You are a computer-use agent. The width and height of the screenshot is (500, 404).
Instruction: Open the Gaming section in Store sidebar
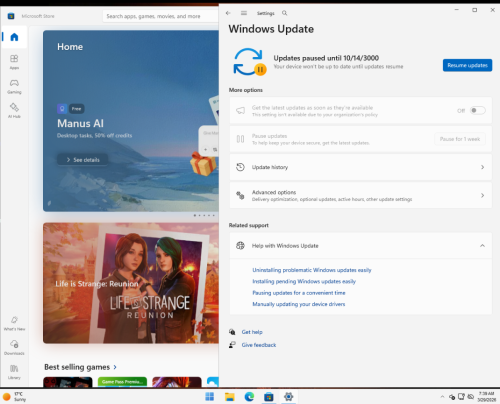(x=14, y=86)
